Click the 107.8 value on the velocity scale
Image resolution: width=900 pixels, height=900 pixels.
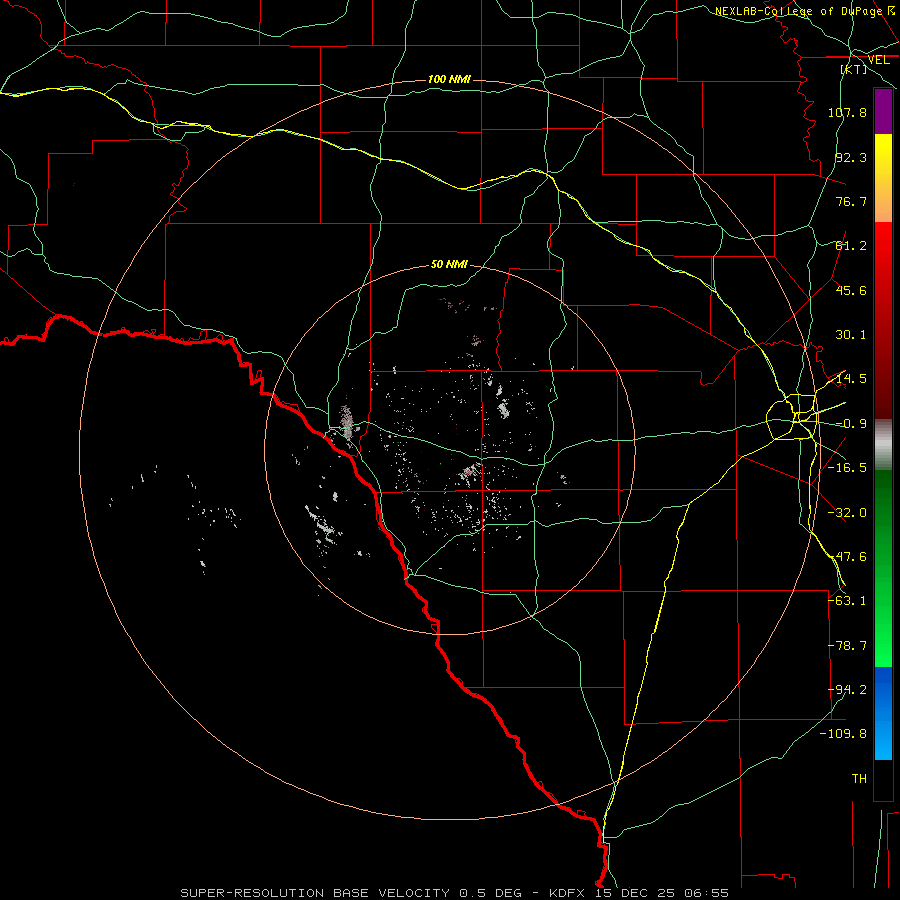coord(847,112)
